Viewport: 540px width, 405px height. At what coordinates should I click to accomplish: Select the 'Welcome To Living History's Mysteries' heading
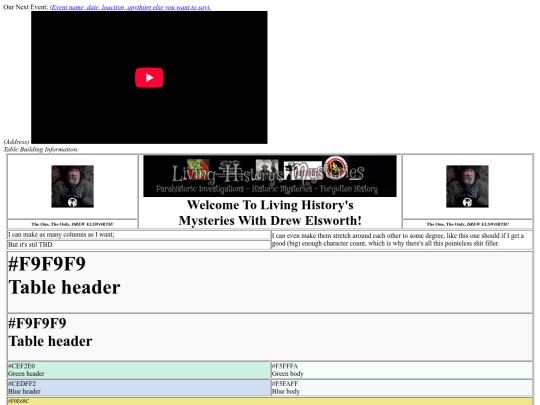click(270, 212)
